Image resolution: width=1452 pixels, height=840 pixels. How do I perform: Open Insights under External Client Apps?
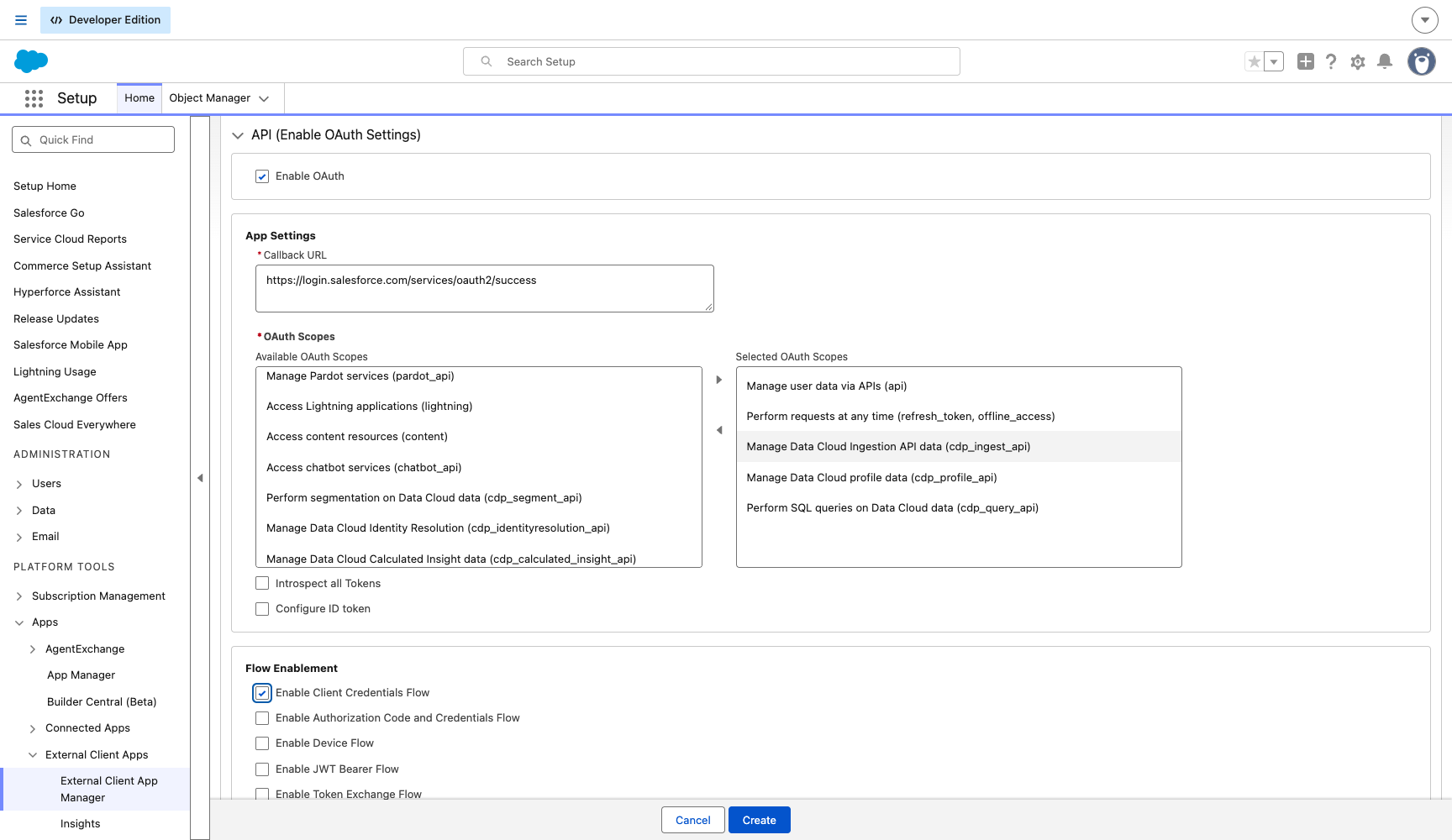[x=80, y=824]
